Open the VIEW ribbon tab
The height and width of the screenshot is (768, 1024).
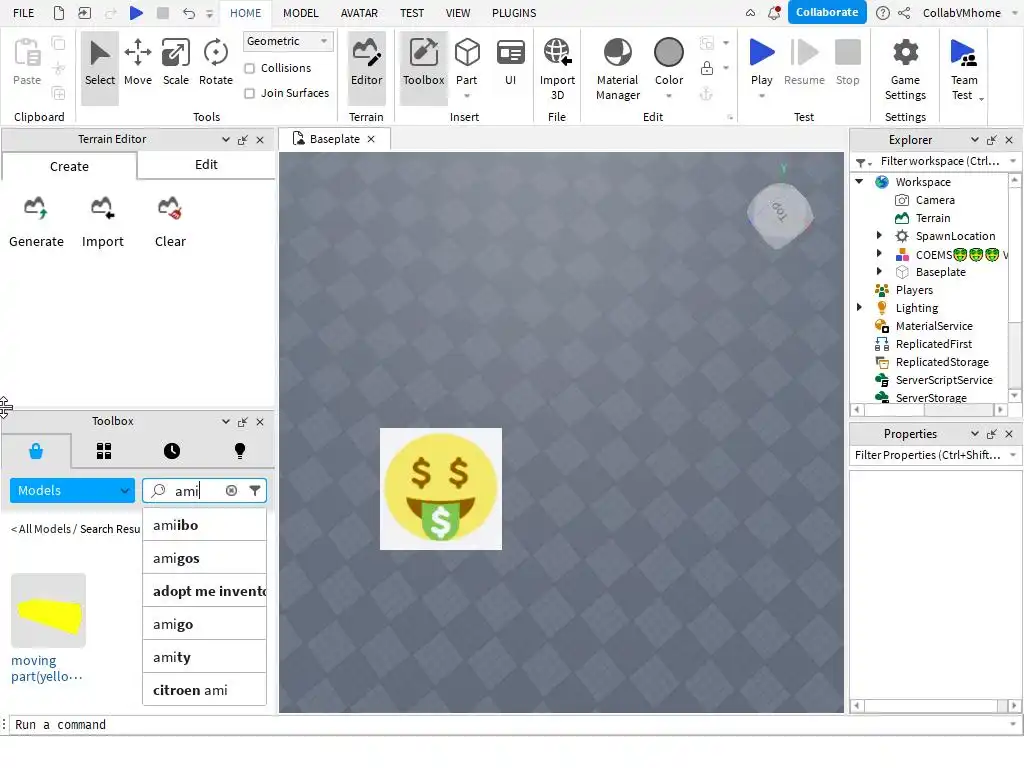(458, 13)
